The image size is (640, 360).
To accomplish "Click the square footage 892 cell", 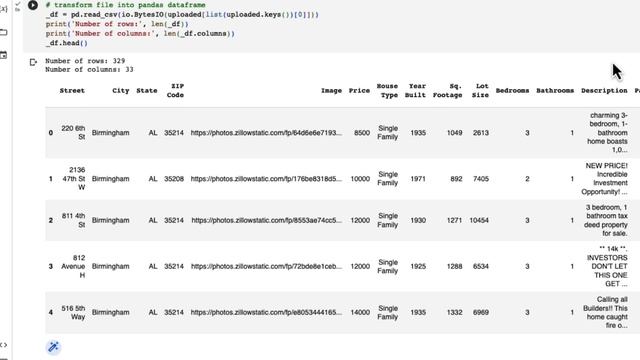I will 456,179.
